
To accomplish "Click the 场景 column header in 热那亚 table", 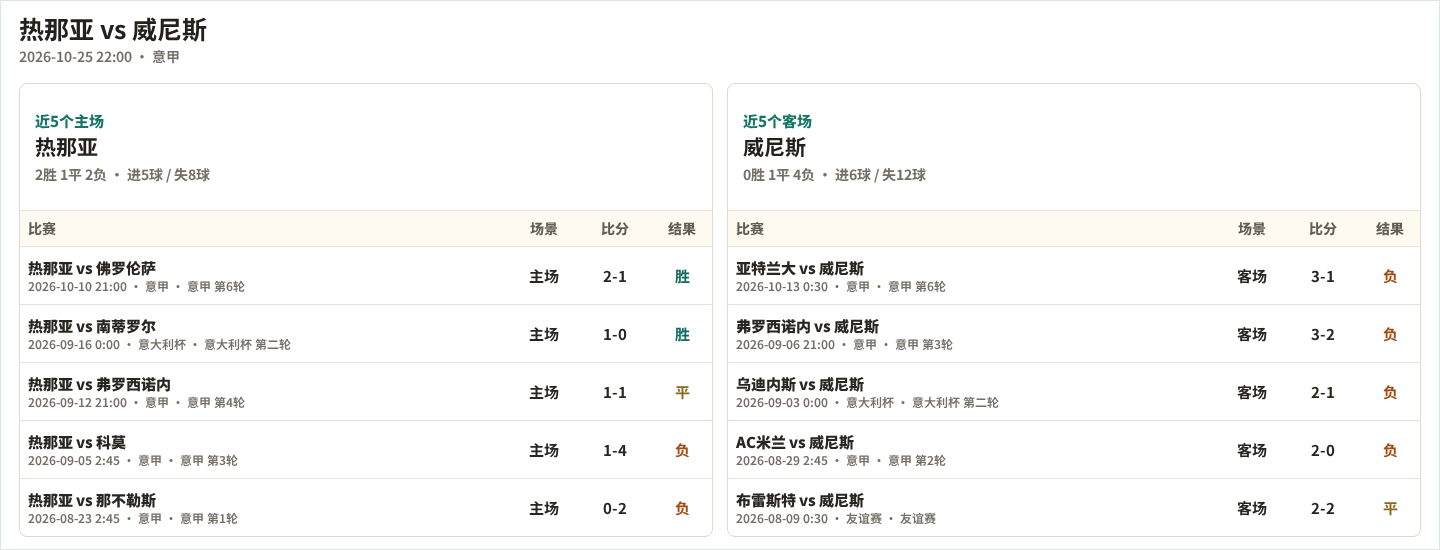I will pos(544,228).
